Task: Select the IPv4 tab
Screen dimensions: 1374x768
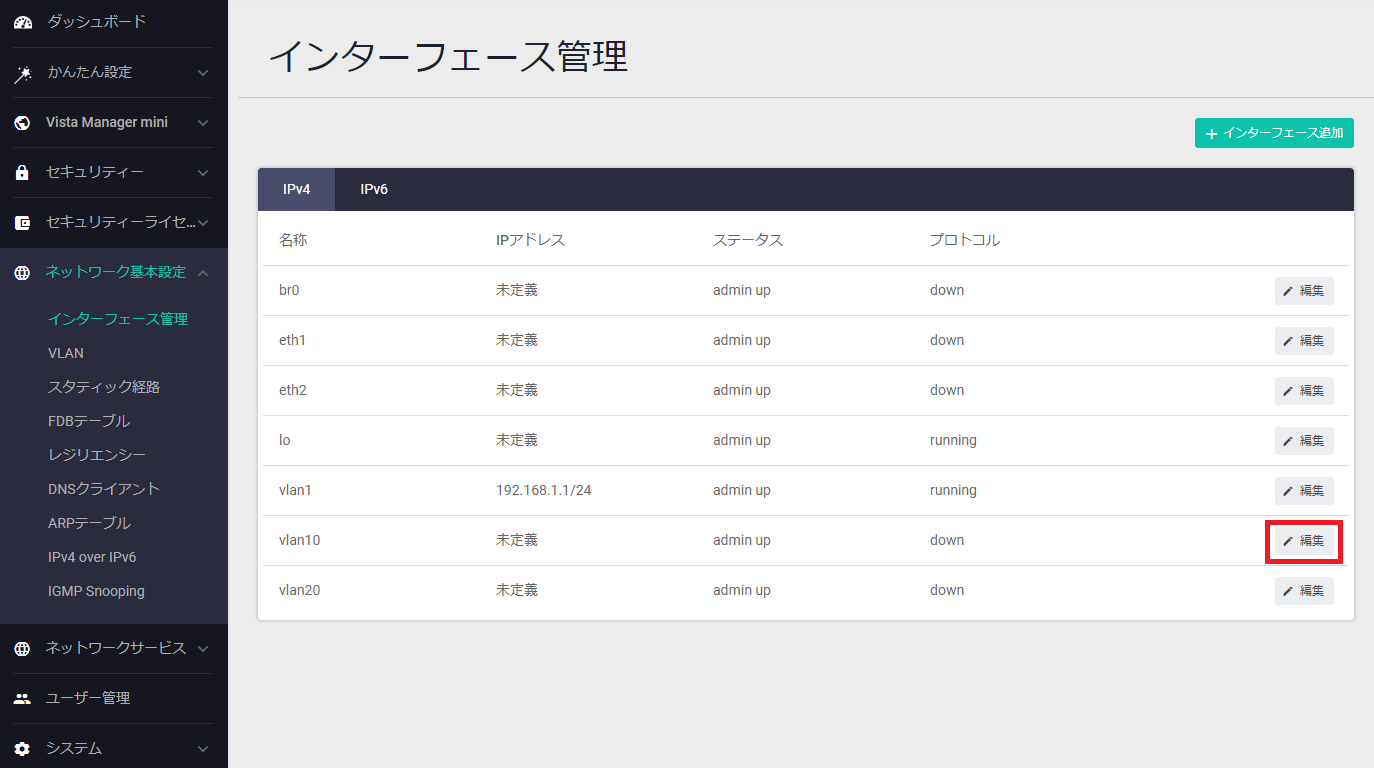Action: [296, 190]
